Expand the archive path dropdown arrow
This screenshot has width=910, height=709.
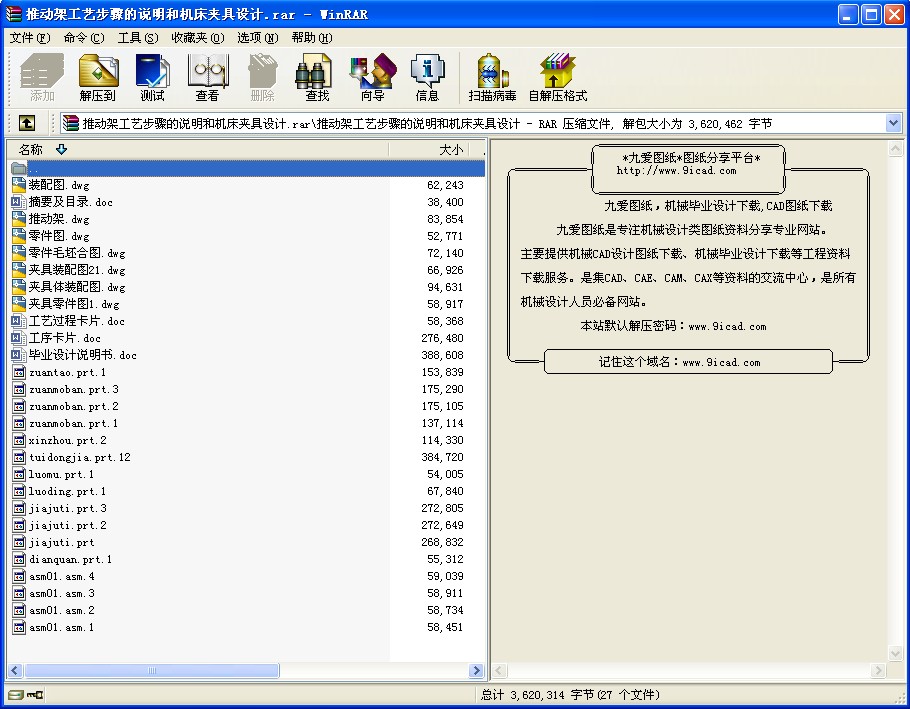tap(893, 123)
